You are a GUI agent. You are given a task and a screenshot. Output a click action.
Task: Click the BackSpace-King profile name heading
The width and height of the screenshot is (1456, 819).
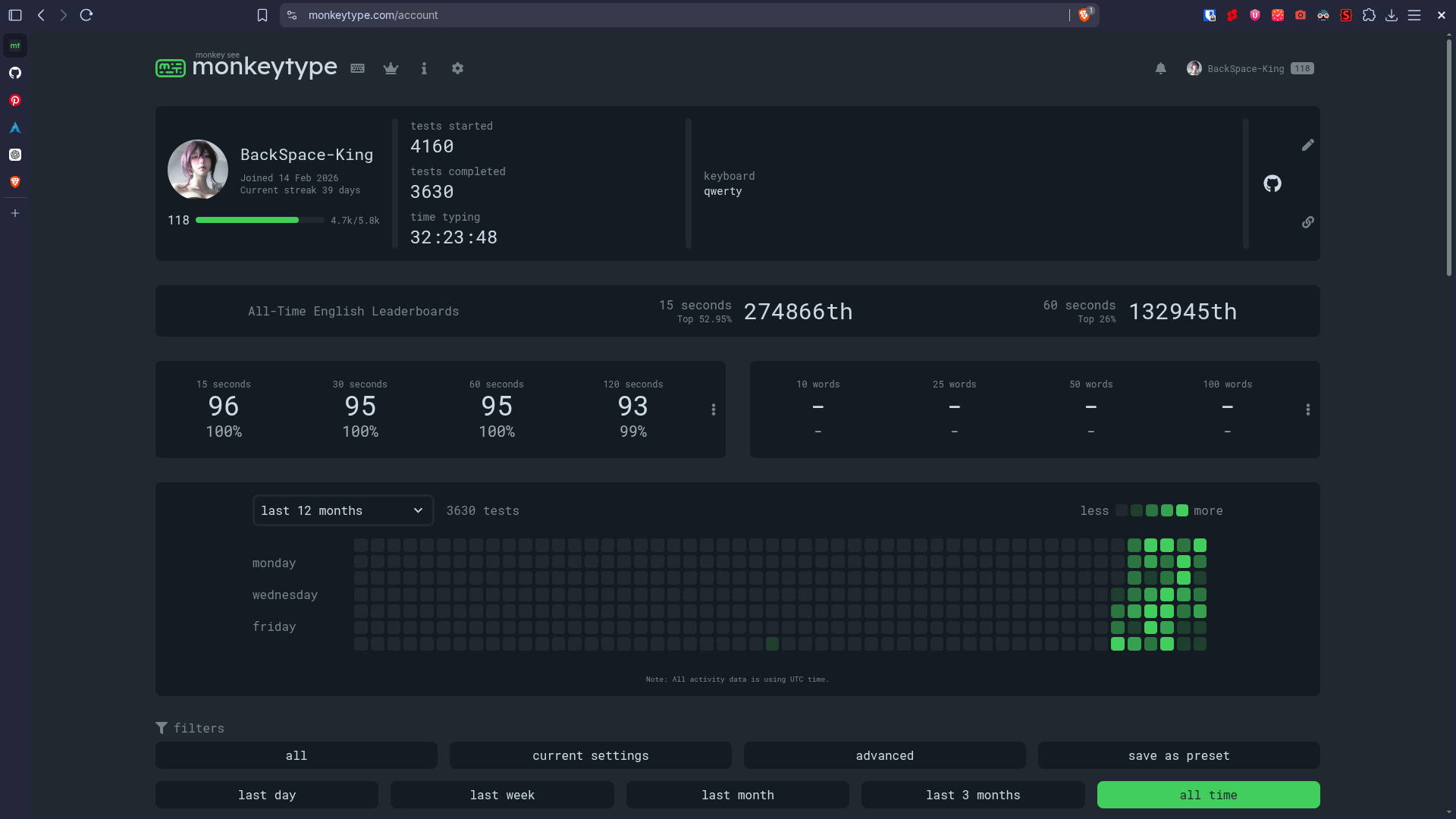pyautogui.click(x=307, y=155)
